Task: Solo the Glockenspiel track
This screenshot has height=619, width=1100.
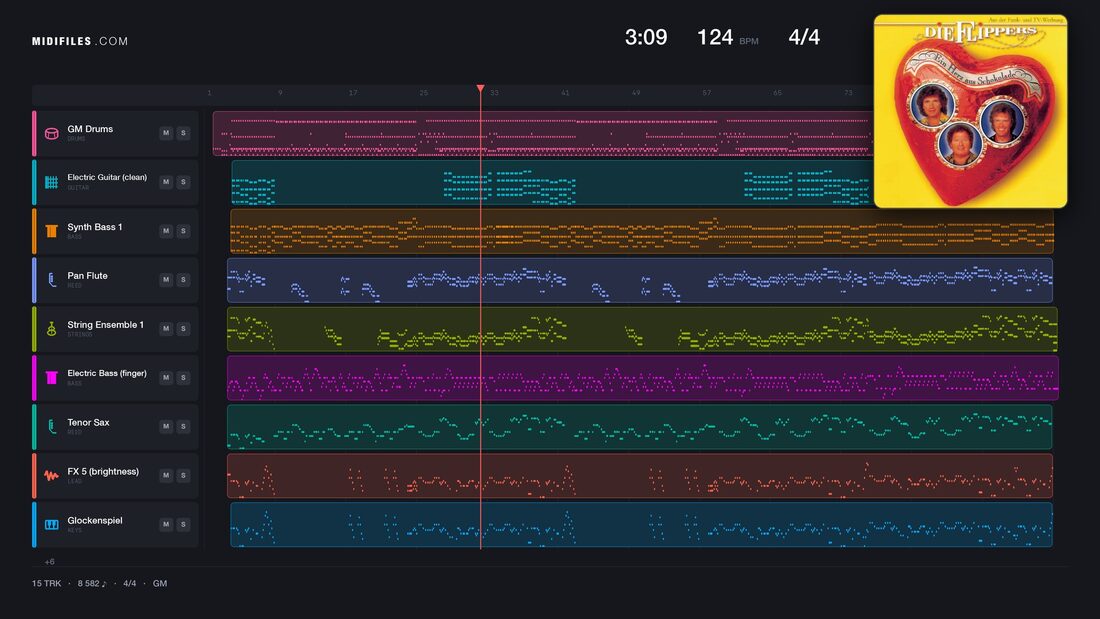Action: [183, 524]
